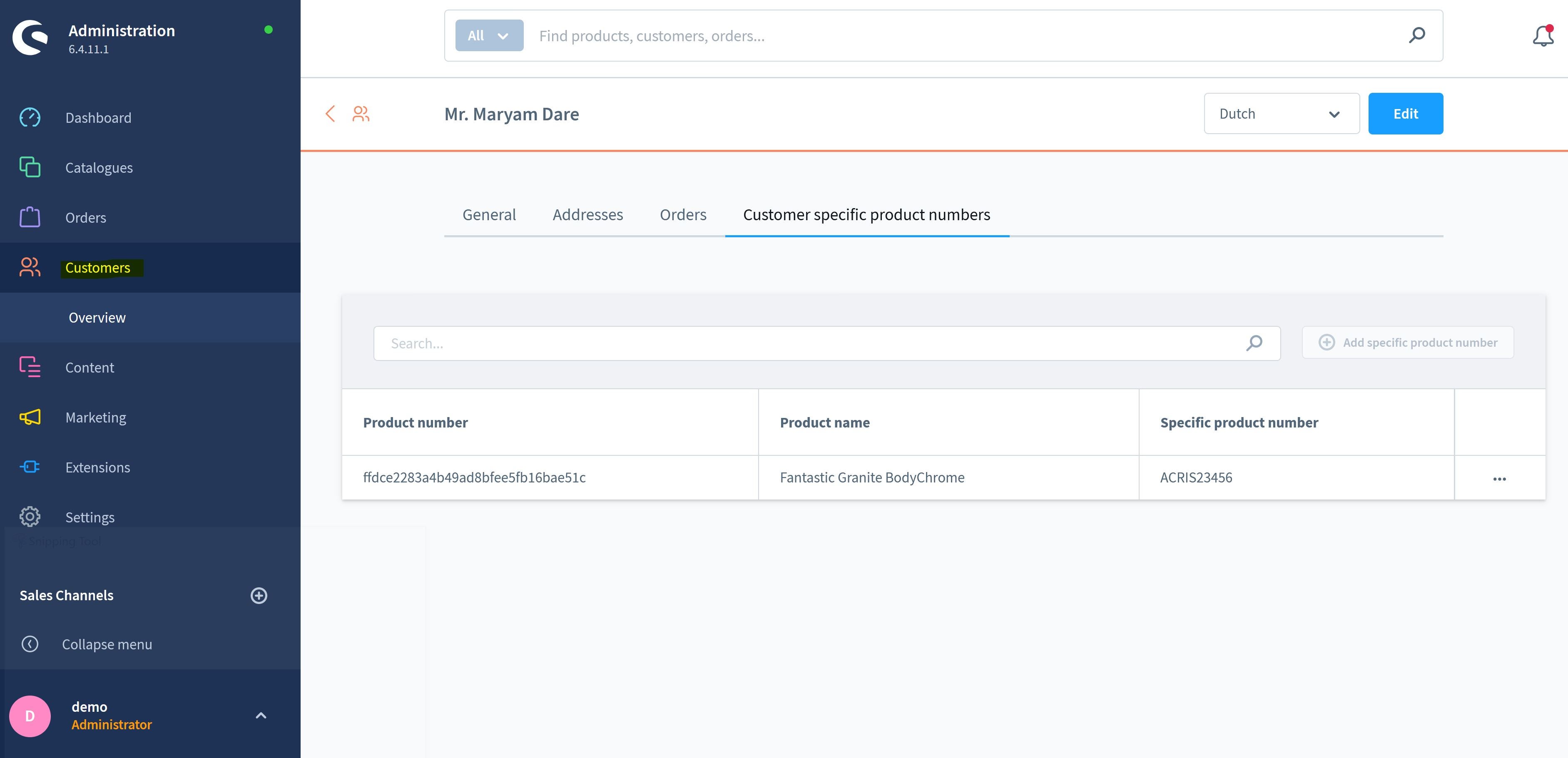The image size is (1568, 758).
Task: Click product number ffdce2283a4b49ad8bfee5fb16bae51c
Action: pyautogui.click(x=474, y=477)
